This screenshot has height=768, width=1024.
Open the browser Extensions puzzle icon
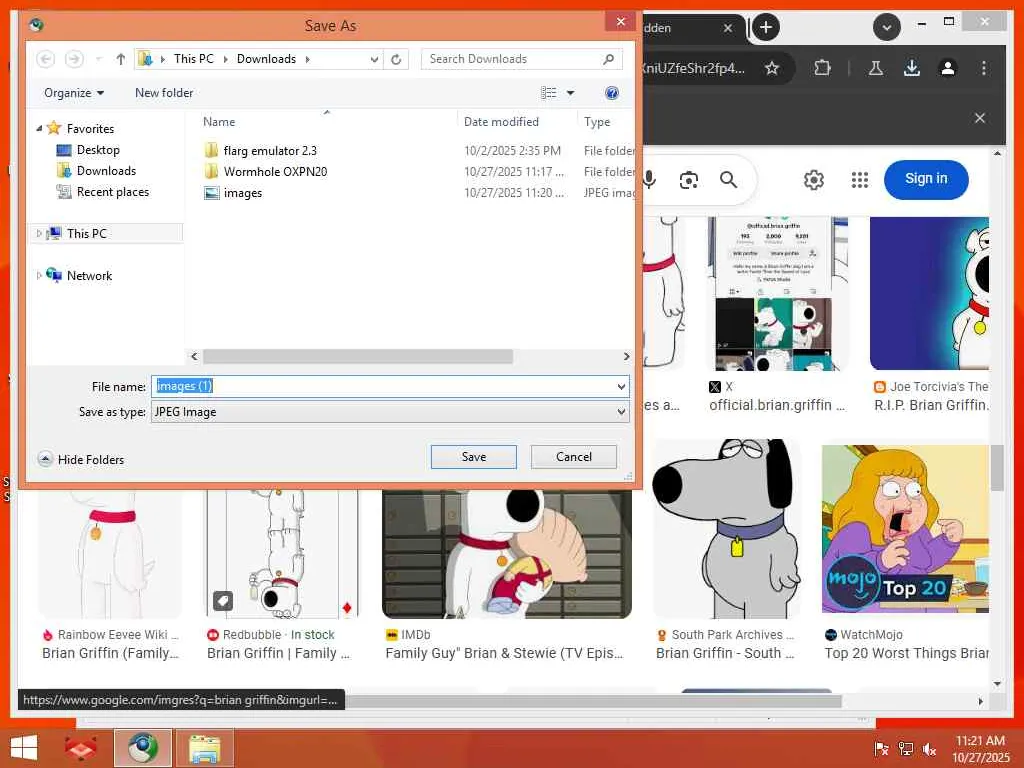[822, 68]
